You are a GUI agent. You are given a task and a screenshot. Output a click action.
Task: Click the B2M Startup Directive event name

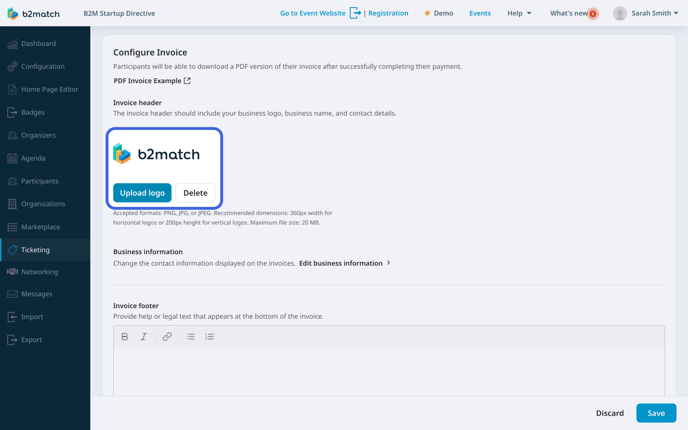point(119,13)
